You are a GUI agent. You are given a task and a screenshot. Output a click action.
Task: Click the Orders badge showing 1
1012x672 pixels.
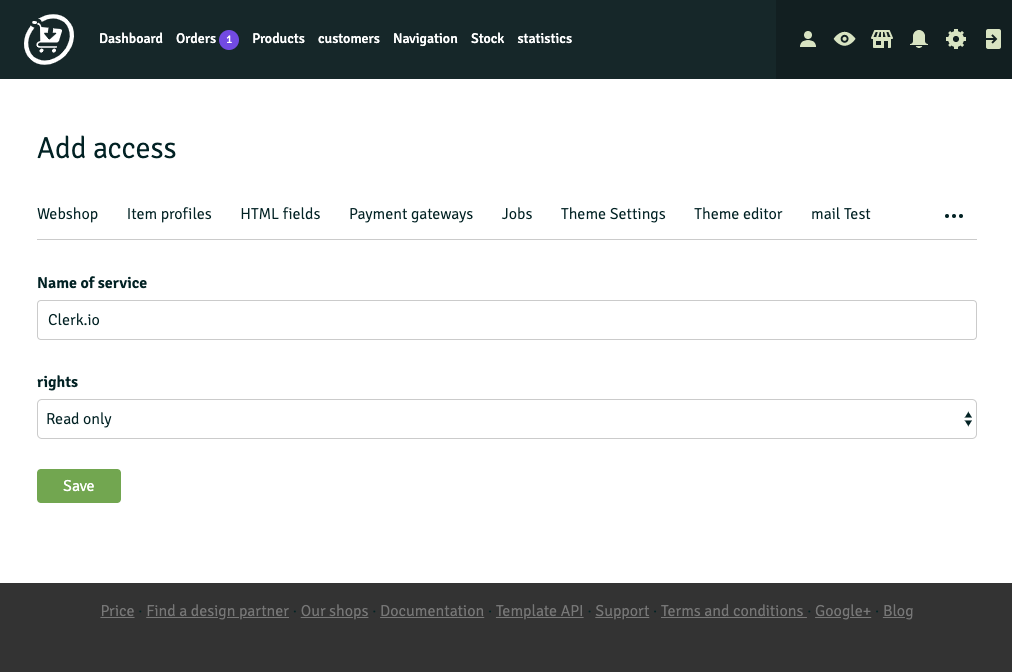coord(229,39)
